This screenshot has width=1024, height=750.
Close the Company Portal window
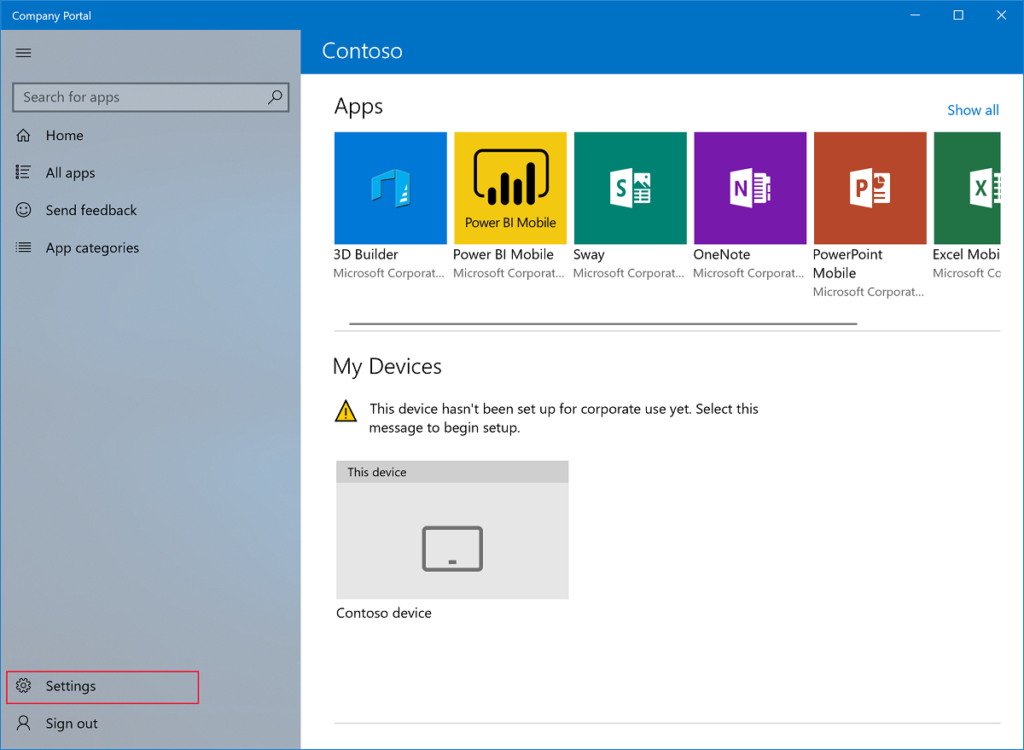coord(1001,15)
